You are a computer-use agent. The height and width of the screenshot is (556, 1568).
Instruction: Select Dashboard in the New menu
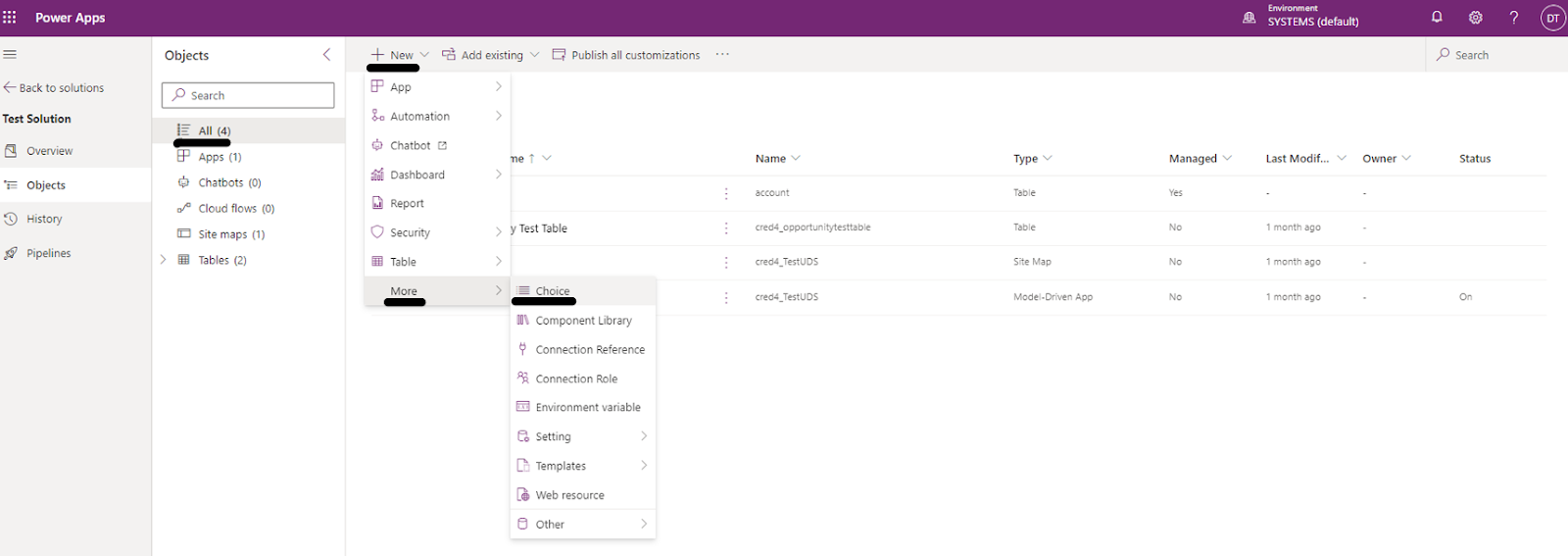(437, 175)
